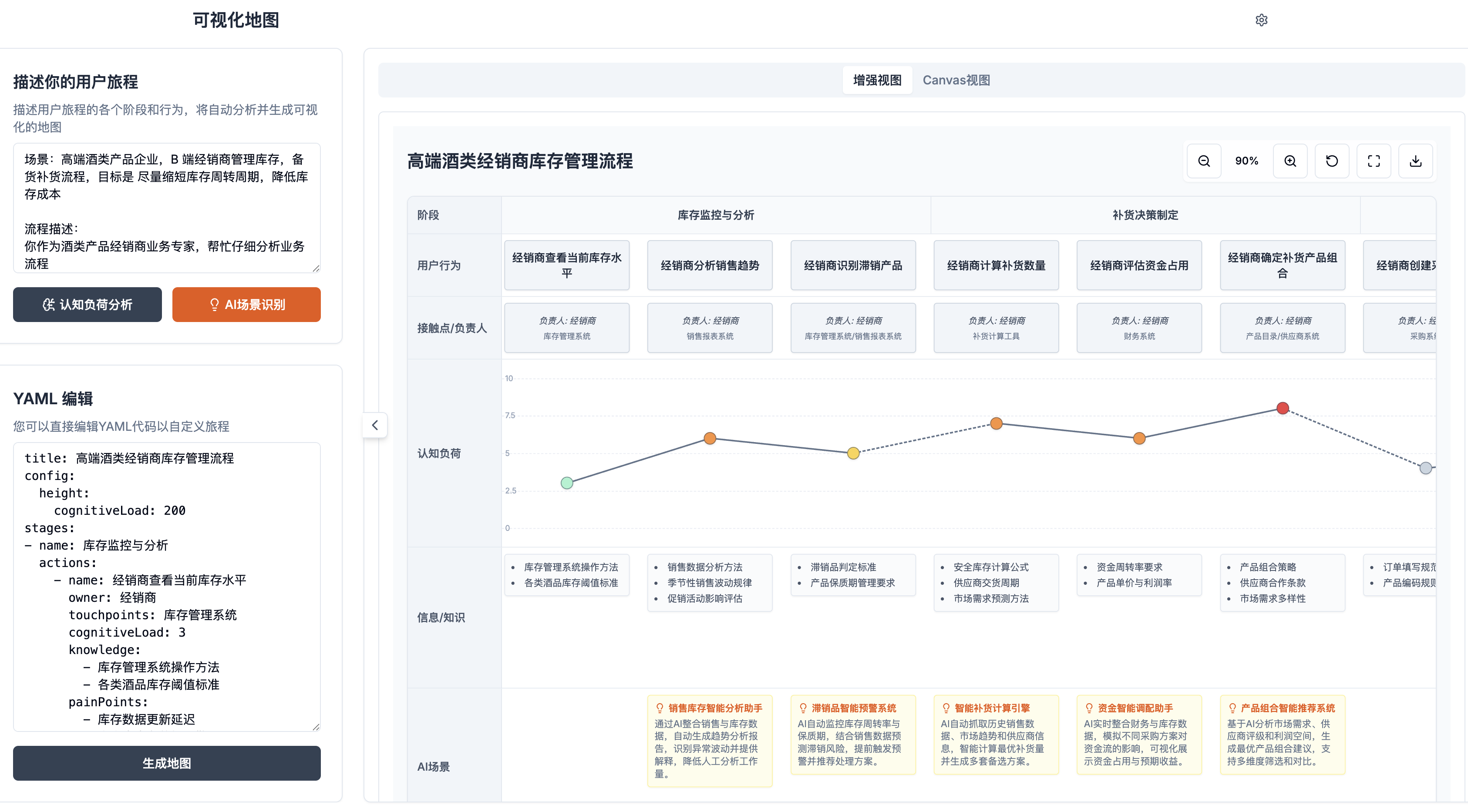This screenshot has width=1468, height=812.
Task: Enter fullscreen mode for the map
Action: (1374, 161)
